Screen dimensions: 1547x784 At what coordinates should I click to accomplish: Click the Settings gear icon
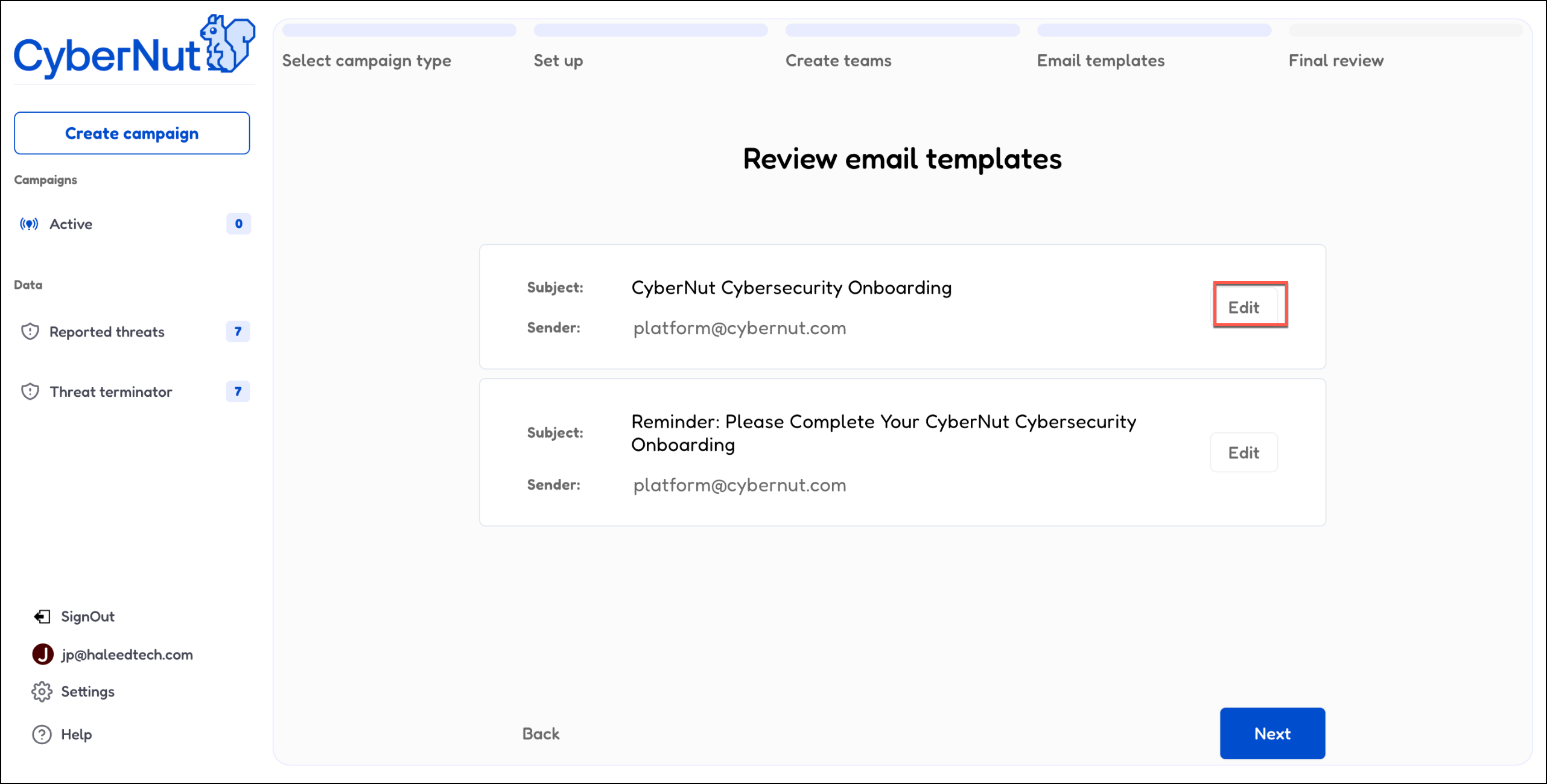pyautogui.click(x=42, y=692)
